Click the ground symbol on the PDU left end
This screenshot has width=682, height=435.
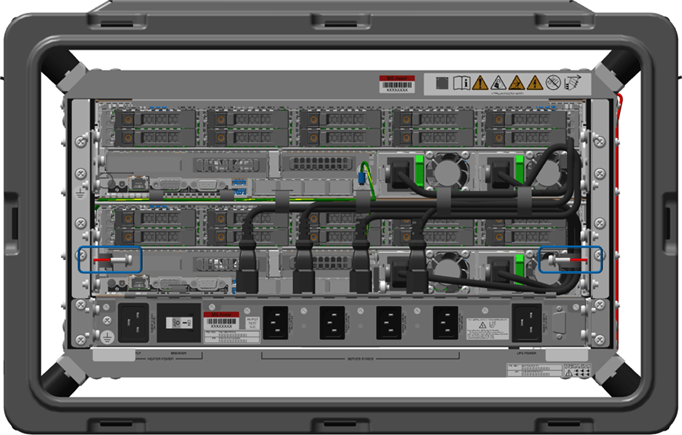pos(107,336)
